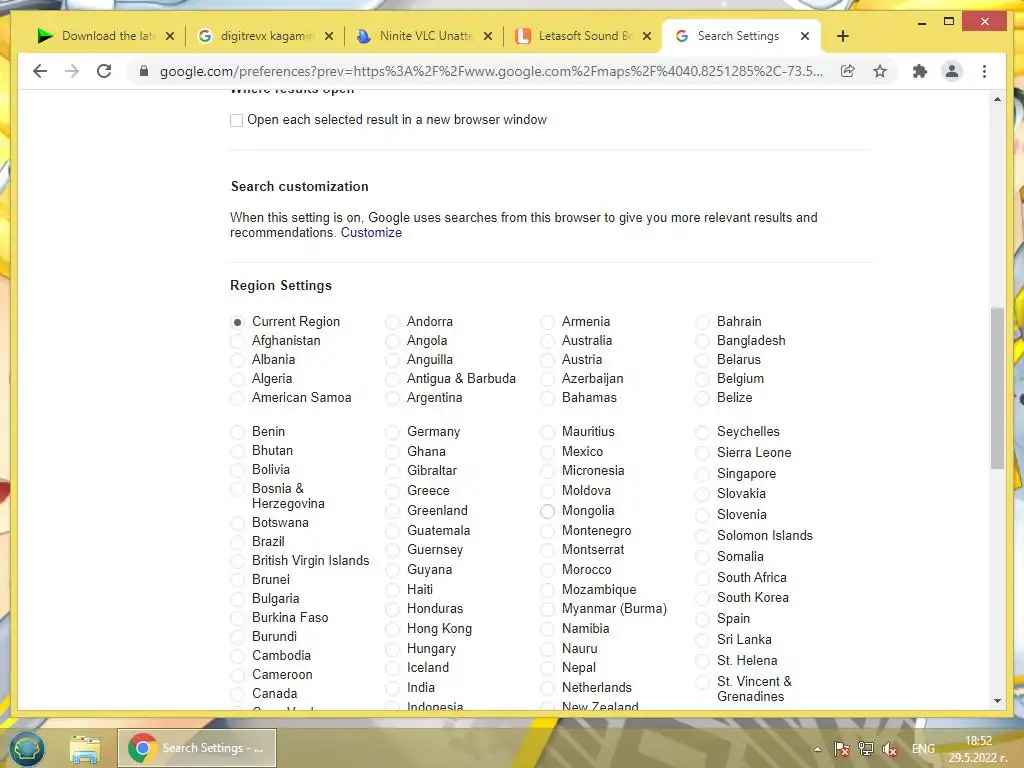Pick Australia as region
Screen dimensions: 1024x768
[x=547, y=341]
